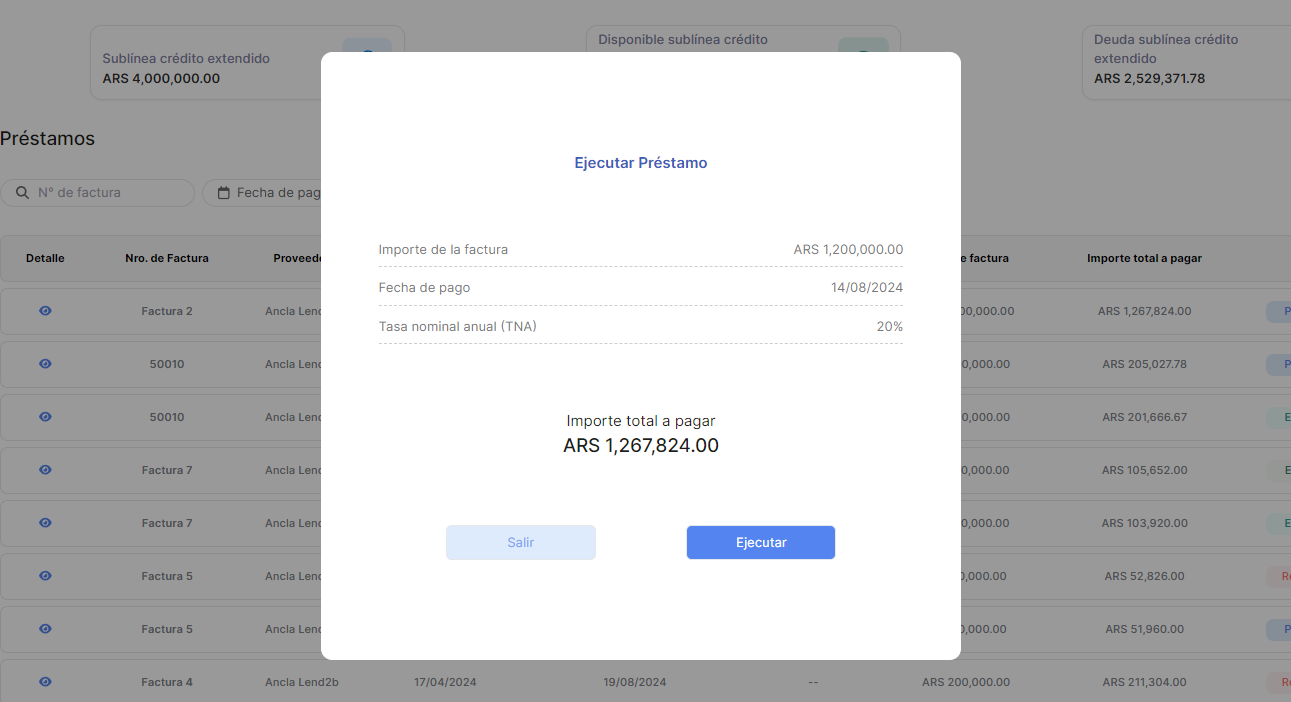Click the Ejecutar button to confirm loan
Screen dimensions: 1291x702
pos(760,542)
